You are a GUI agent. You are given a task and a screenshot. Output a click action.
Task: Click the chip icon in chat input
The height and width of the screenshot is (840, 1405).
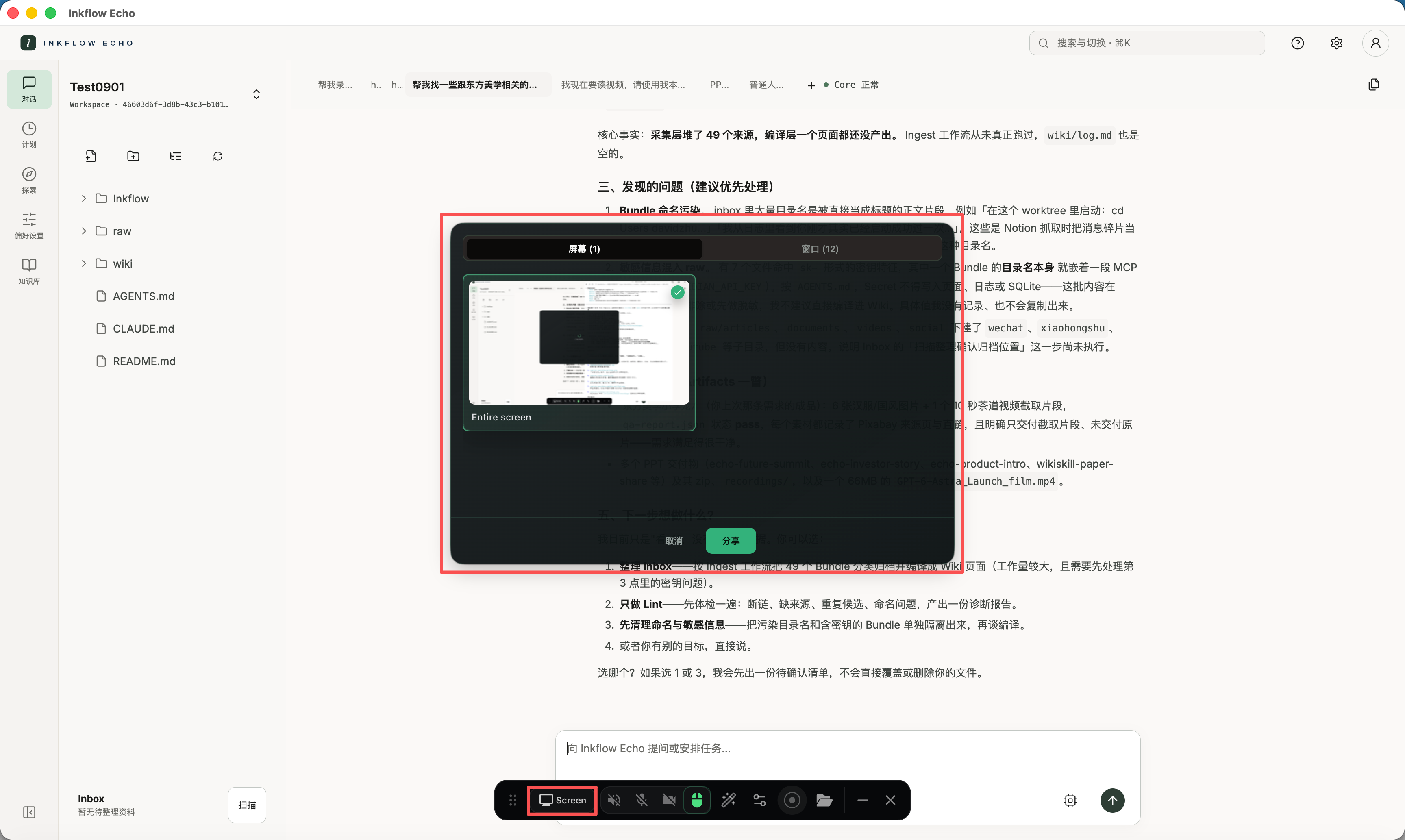point(1070,801)
